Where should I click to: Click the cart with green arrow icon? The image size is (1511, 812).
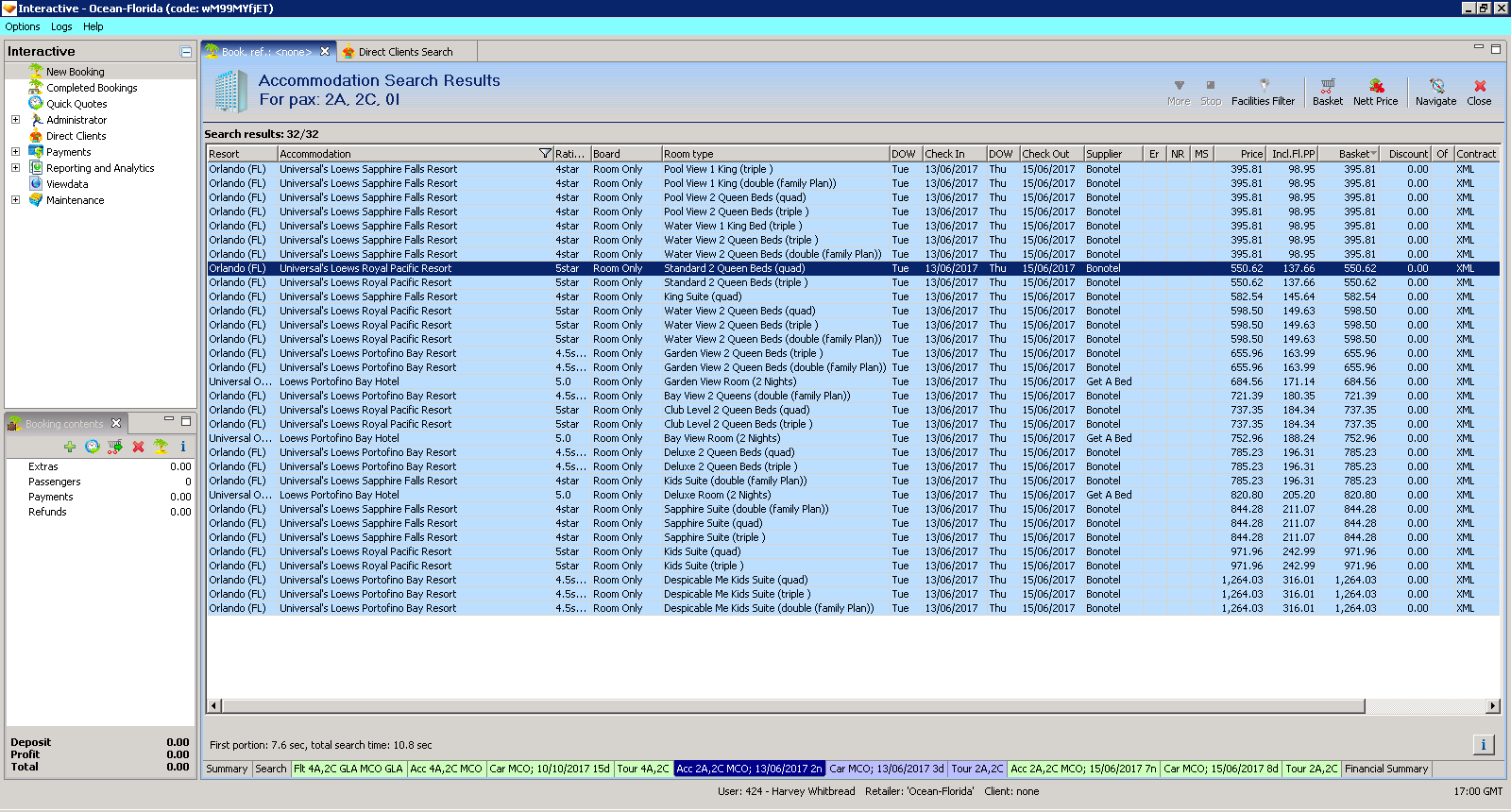coord(115,447)
